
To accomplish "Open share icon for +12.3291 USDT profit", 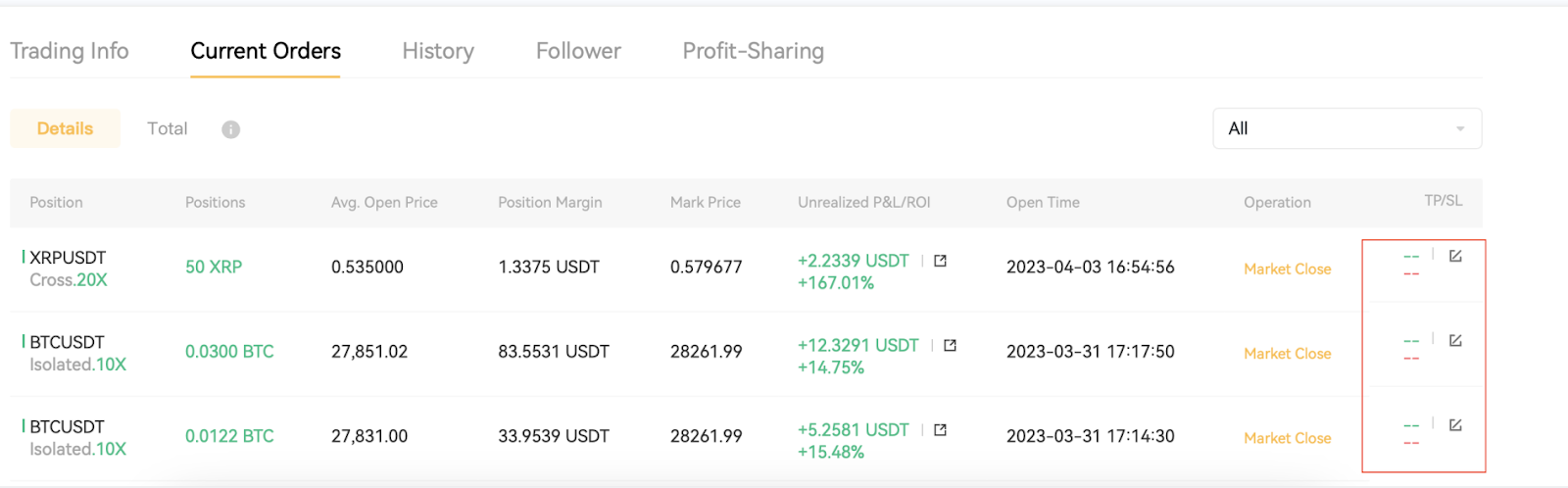I will [x=951, y=345].
